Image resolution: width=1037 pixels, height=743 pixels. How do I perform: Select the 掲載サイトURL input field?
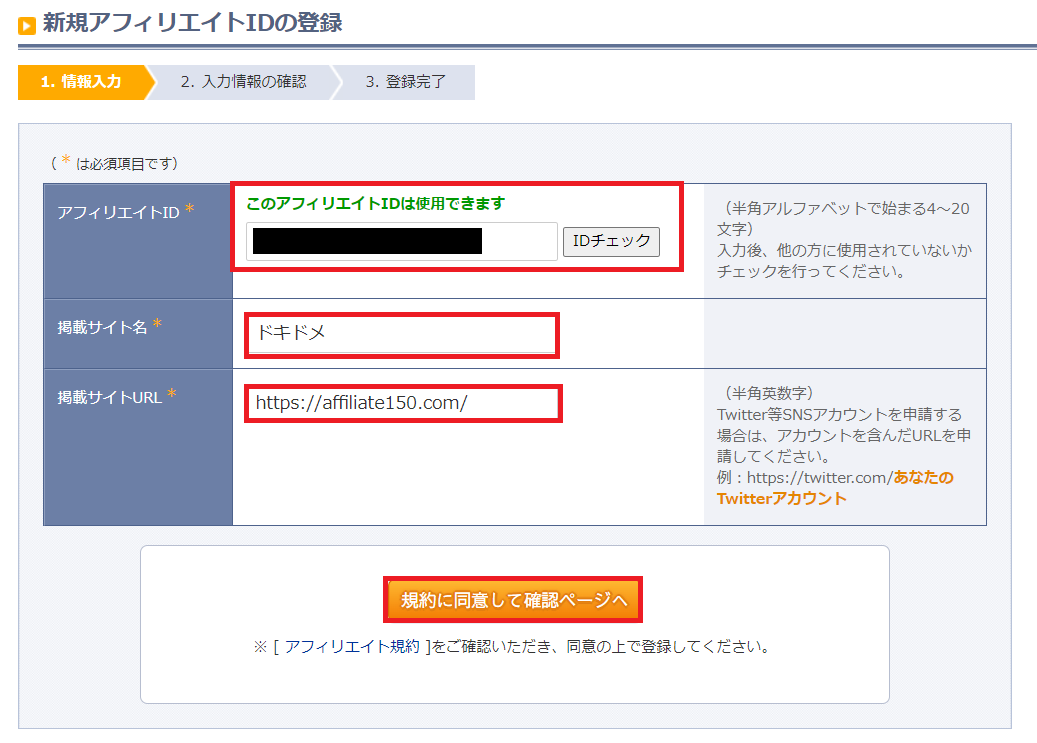pos(403,403)
